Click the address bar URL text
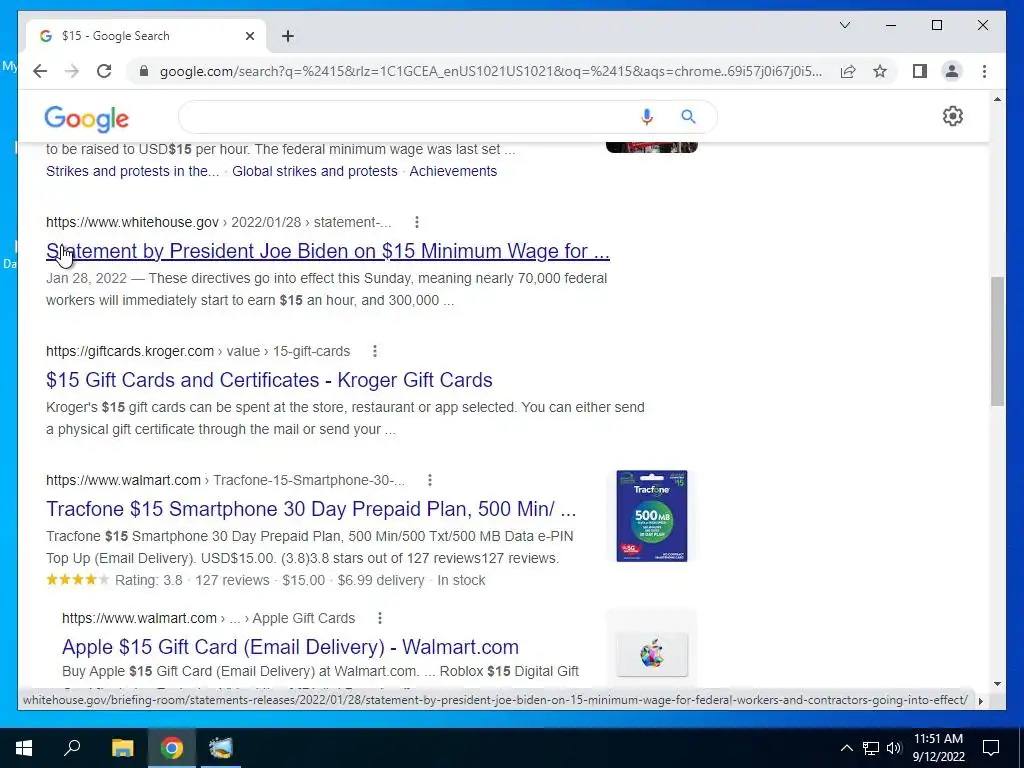 click(491, 71)
